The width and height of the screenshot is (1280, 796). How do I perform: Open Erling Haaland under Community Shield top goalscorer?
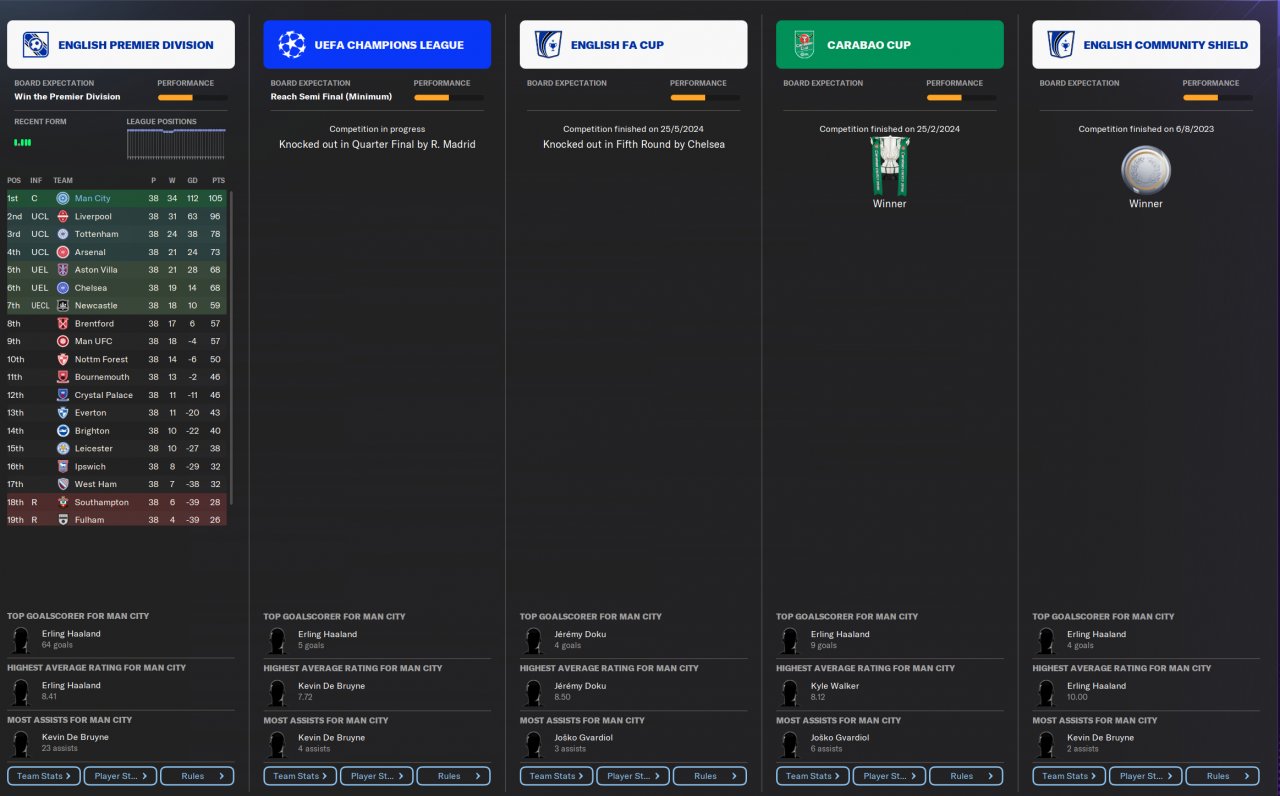pos(1096,634)
